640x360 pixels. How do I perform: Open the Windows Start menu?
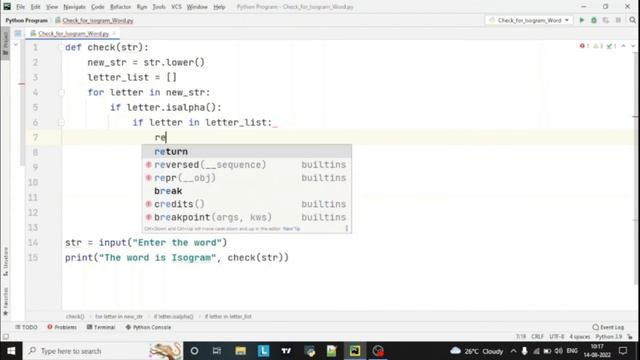coord(11,351)
